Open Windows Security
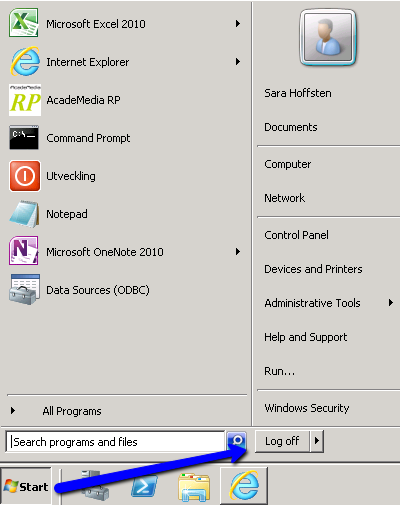This screenshot has height=505, width=400. click(307, 408)
